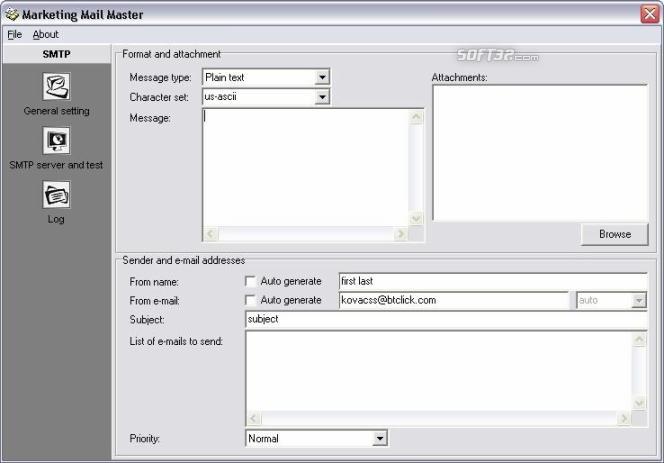
Task: Select the SMTP panel header
Action: (56, 54)
